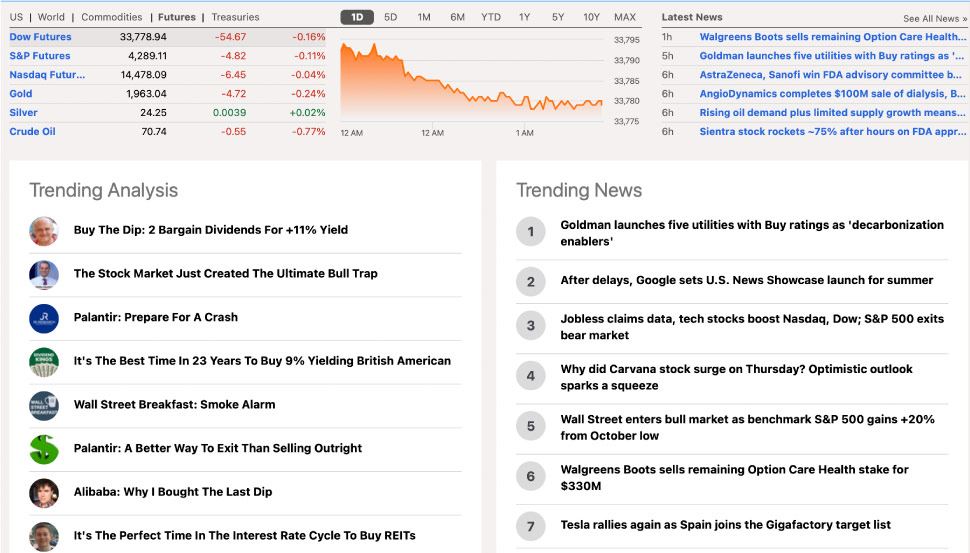This screenshot has width=970, height=553.
Task: Show the YTD chart range
Action: [x=491, y=17]
